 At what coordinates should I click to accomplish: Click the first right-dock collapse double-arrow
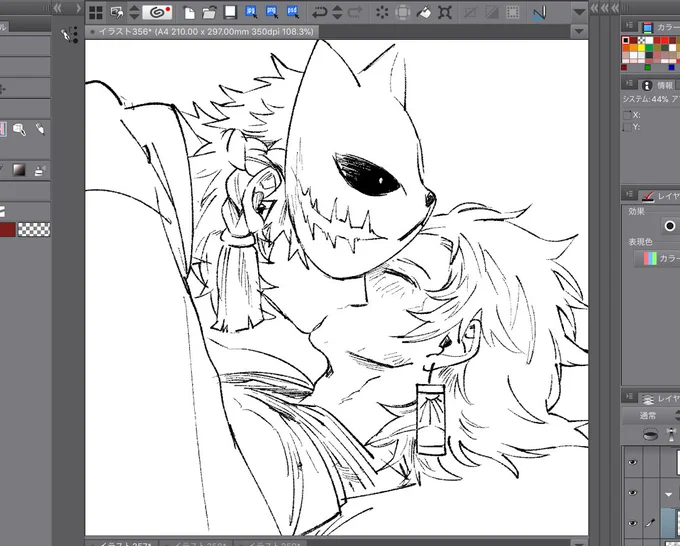(x=594, y=8)
